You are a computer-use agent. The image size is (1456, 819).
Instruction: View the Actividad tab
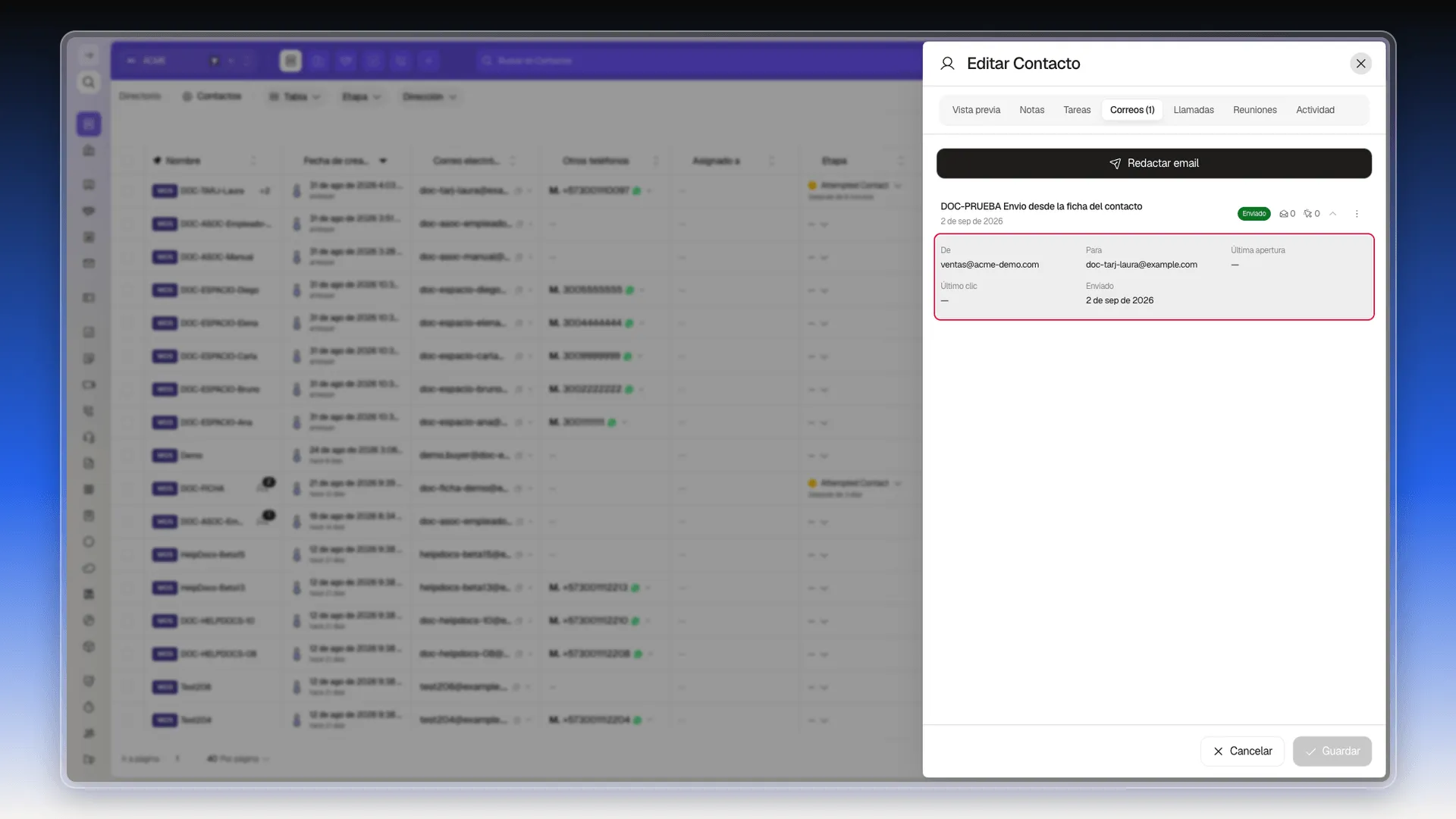click(x=1315, y=110)
